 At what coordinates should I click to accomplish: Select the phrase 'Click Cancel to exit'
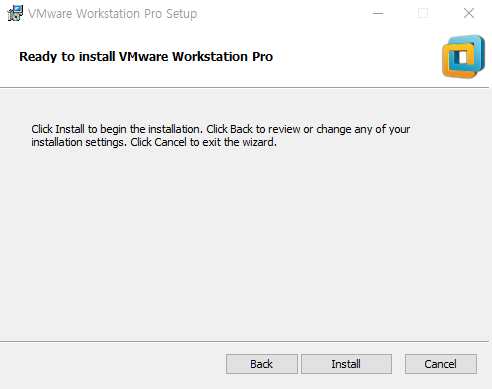tap(176, 142)
